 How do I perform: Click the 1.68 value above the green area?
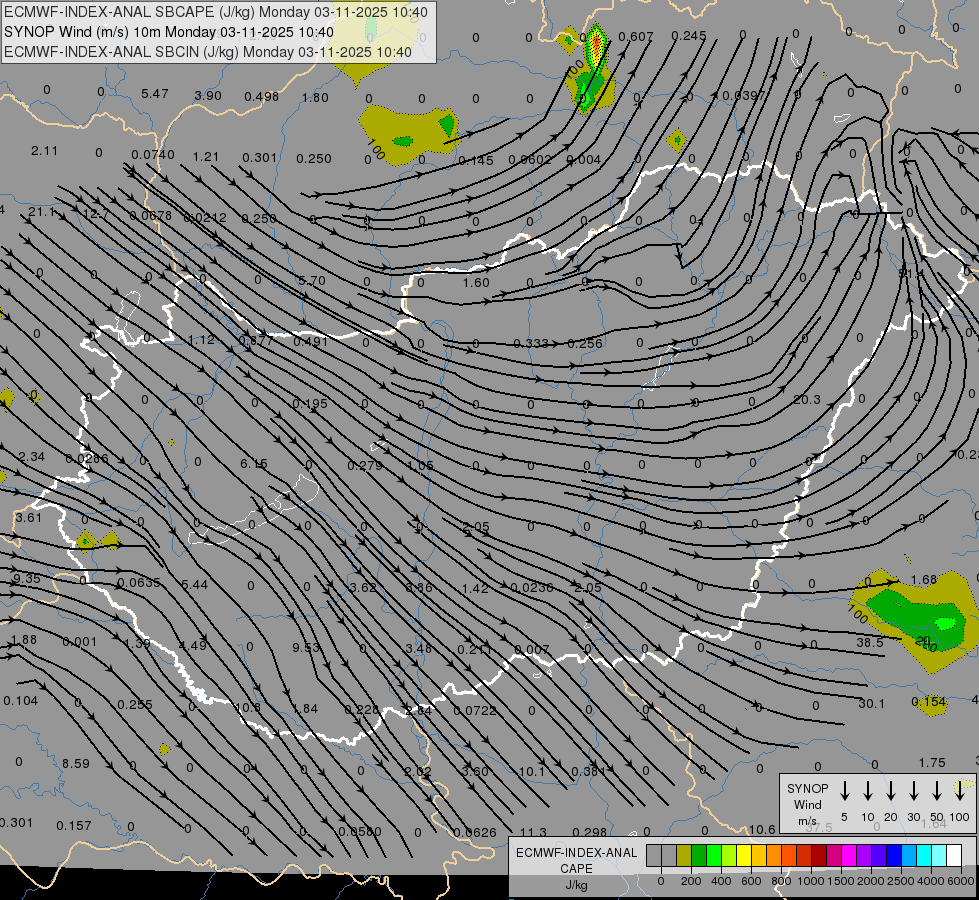[x=924, y=580]
